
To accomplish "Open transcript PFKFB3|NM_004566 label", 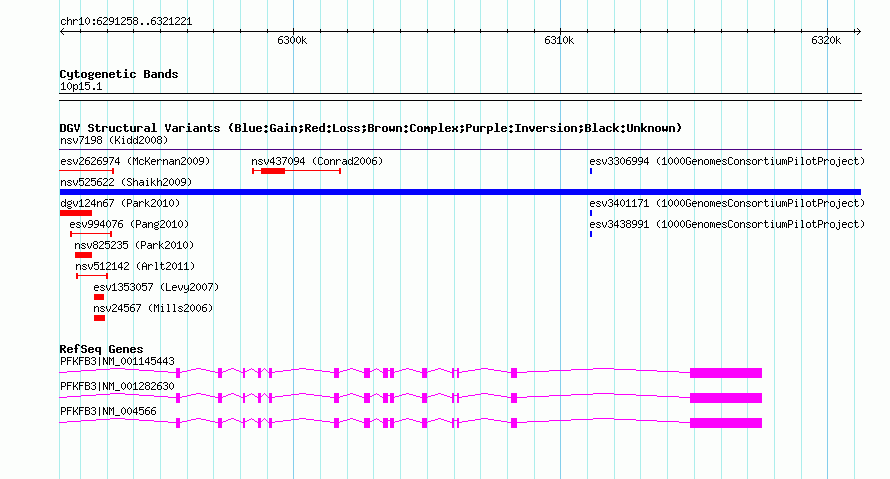I will click(x=108, y=411).
